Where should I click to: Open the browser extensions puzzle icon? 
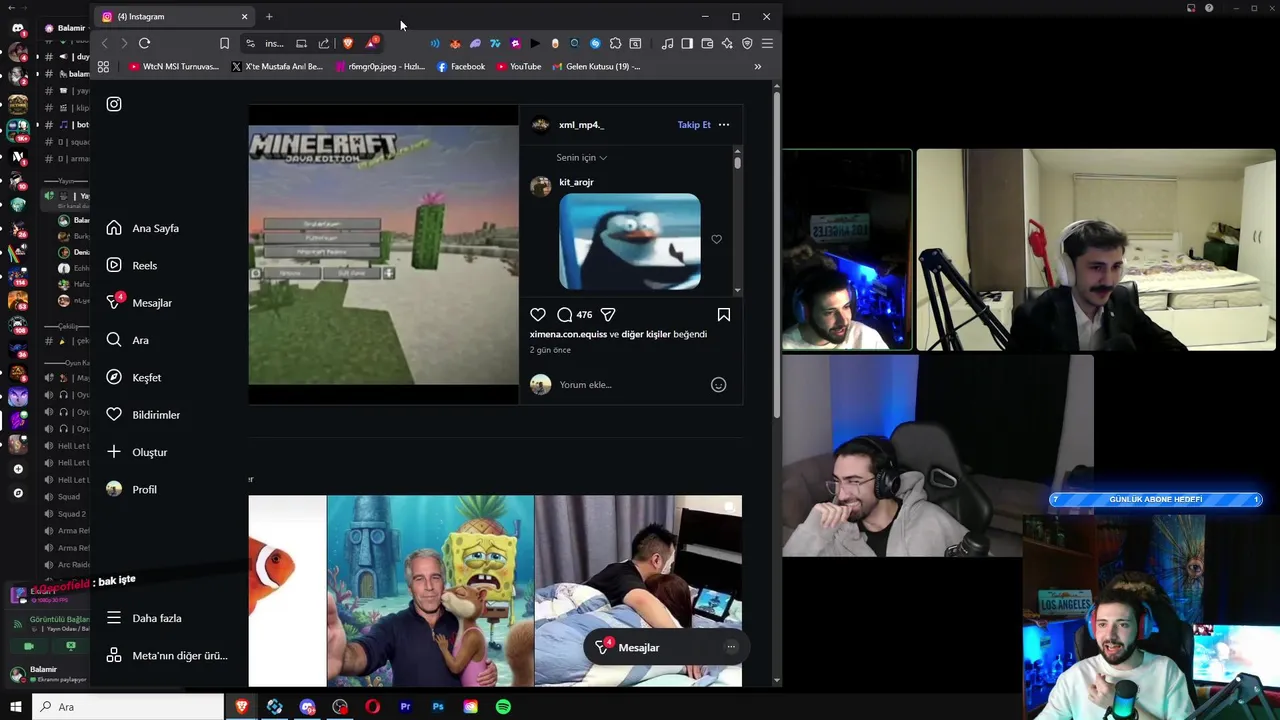point(615,43)
